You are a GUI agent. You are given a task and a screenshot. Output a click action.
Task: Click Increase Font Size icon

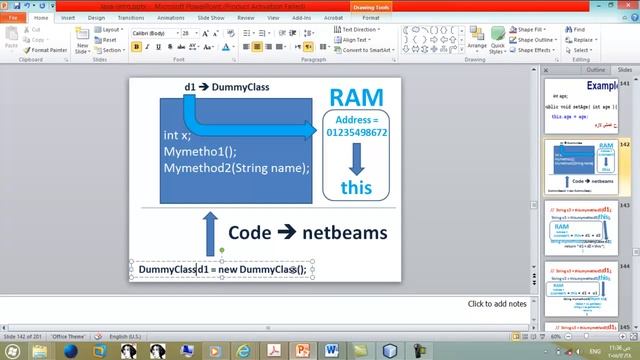tap(205, 33)
